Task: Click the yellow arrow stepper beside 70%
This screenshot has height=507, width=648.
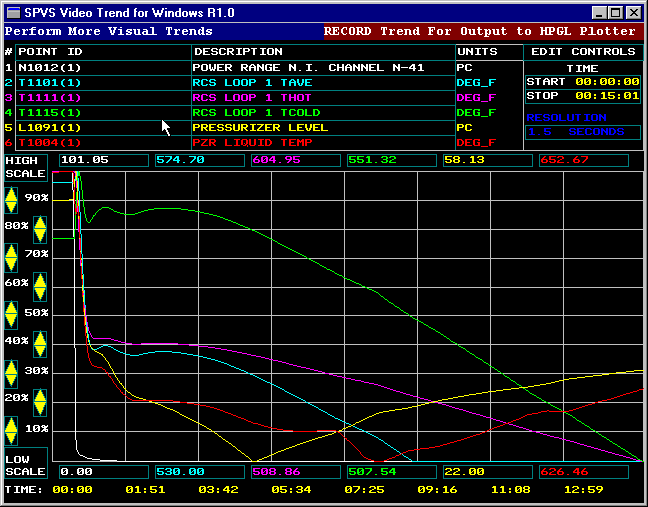Action: pos(11,258)
